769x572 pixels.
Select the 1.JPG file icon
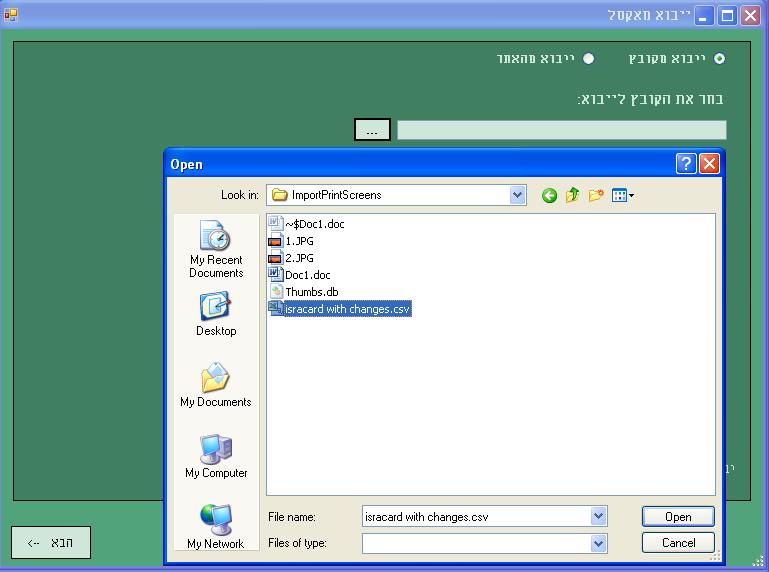(276, 241)
